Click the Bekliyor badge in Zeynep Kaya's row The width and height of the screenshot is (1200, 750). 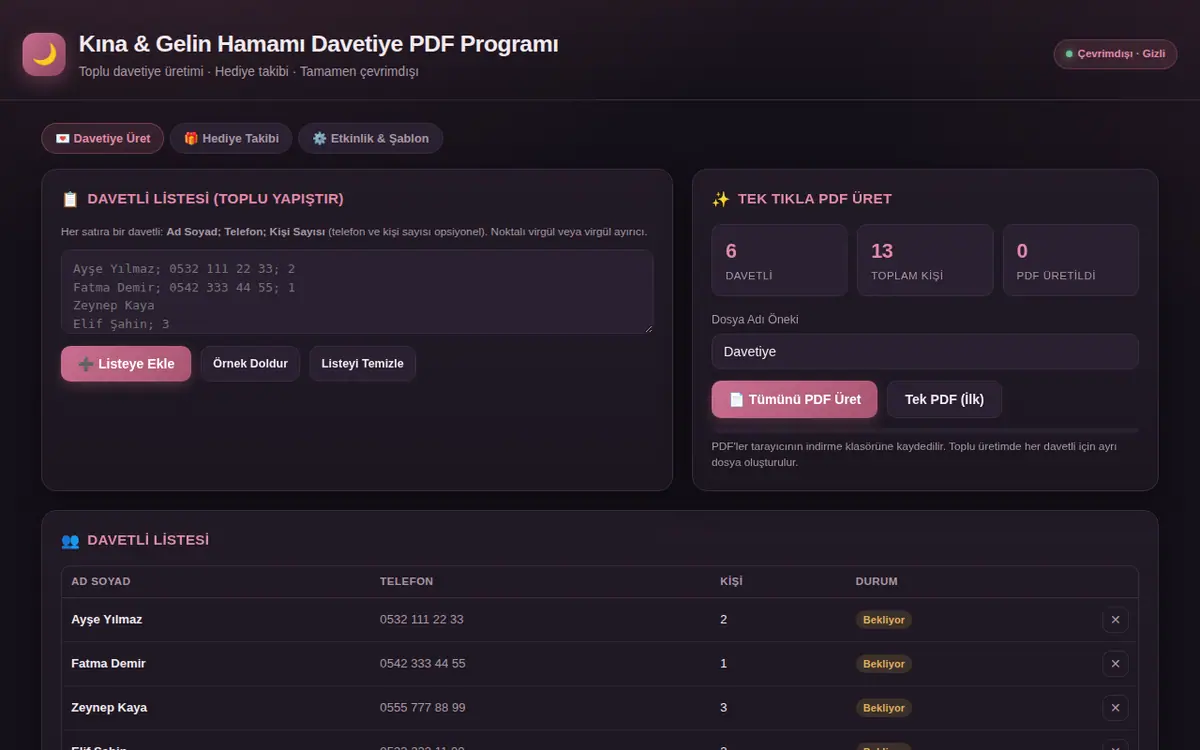point(884,708)
